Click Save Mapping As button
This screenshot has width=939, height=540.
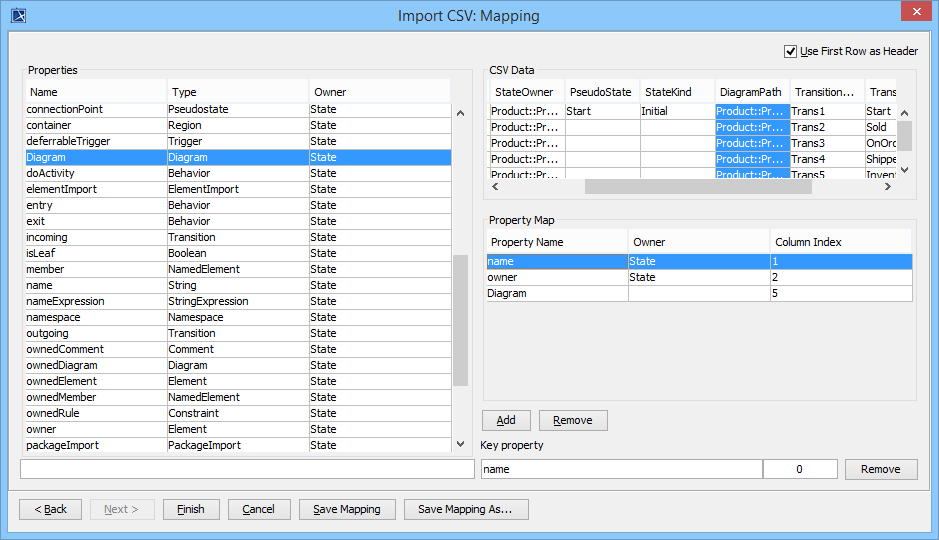pos(465,509)
